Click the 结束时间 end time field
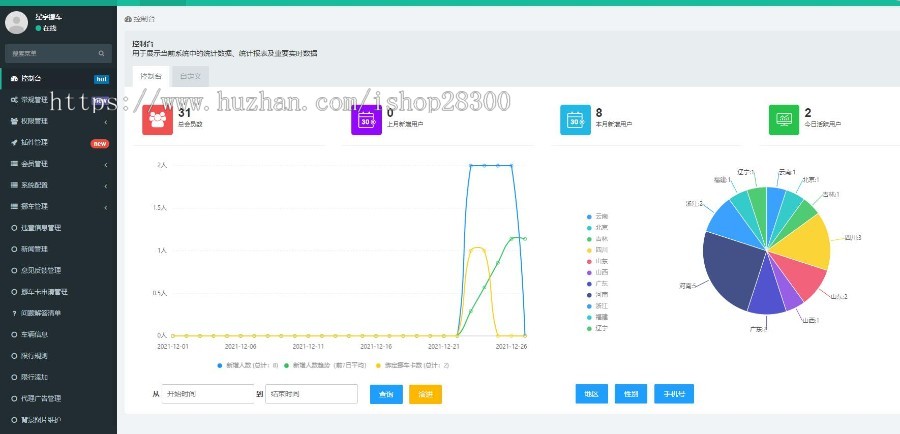This screenshot has height=434, width=900. tap(311, 394)
